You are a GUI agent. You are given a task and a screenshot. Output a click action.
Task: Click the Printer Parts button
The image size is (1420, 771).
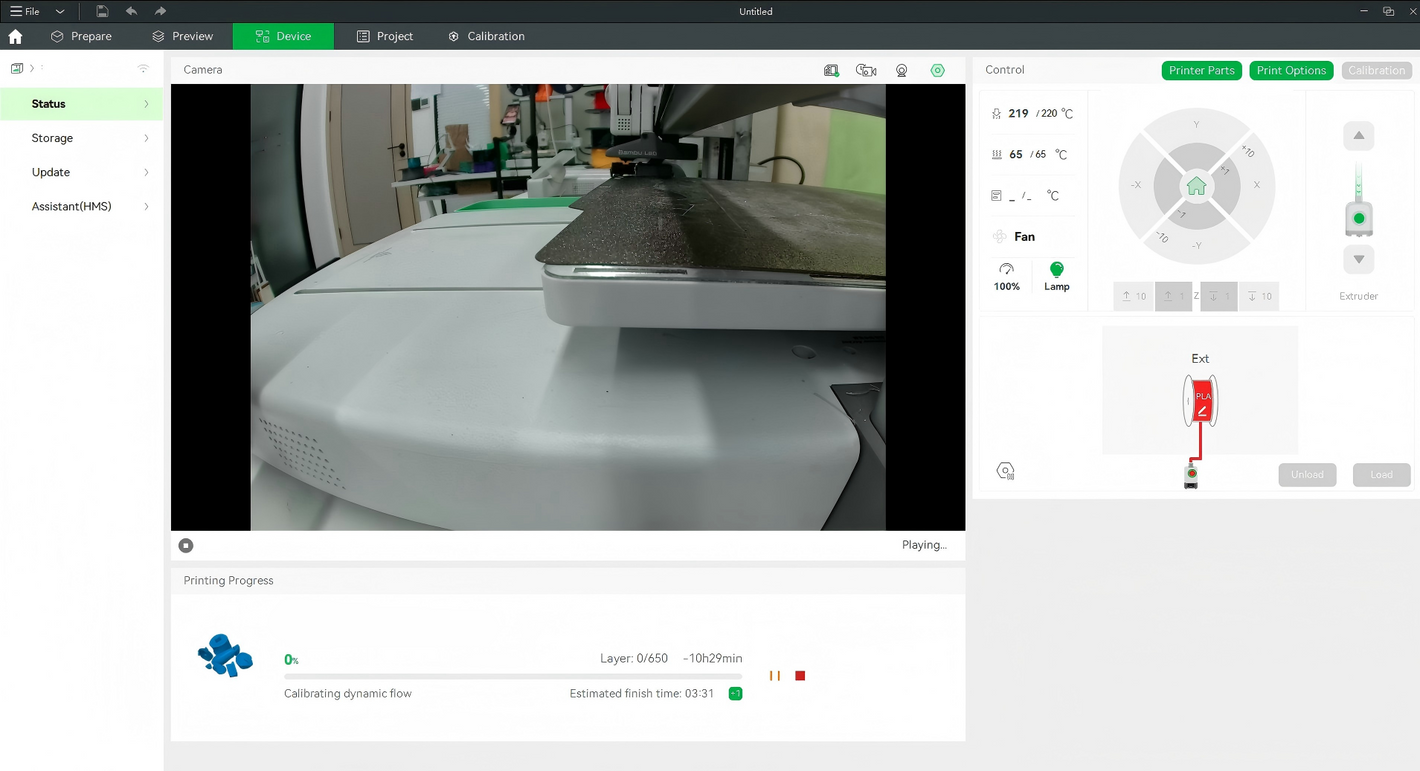coord(1201,70)
